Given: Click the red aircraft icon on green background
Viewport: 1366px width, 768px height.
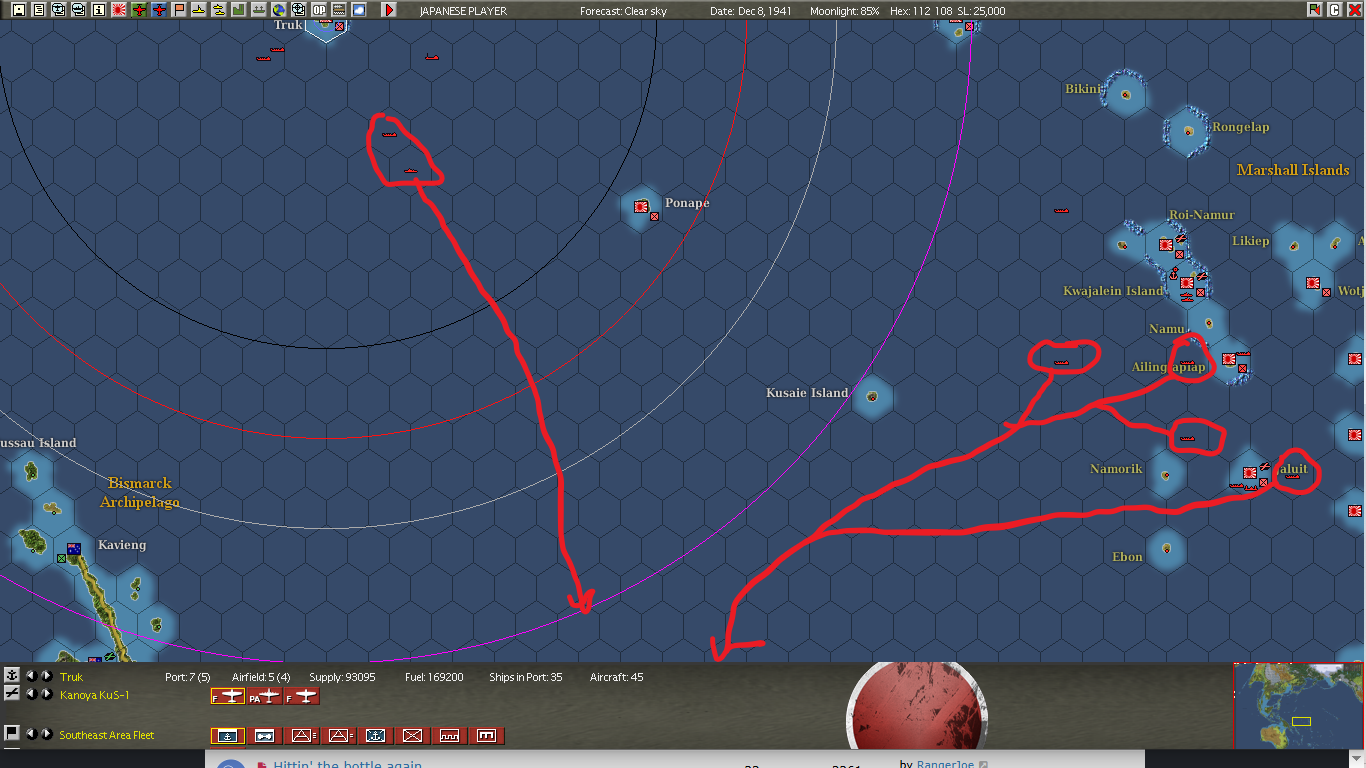Looking at the screenshot, I should (x=139, y=10).
